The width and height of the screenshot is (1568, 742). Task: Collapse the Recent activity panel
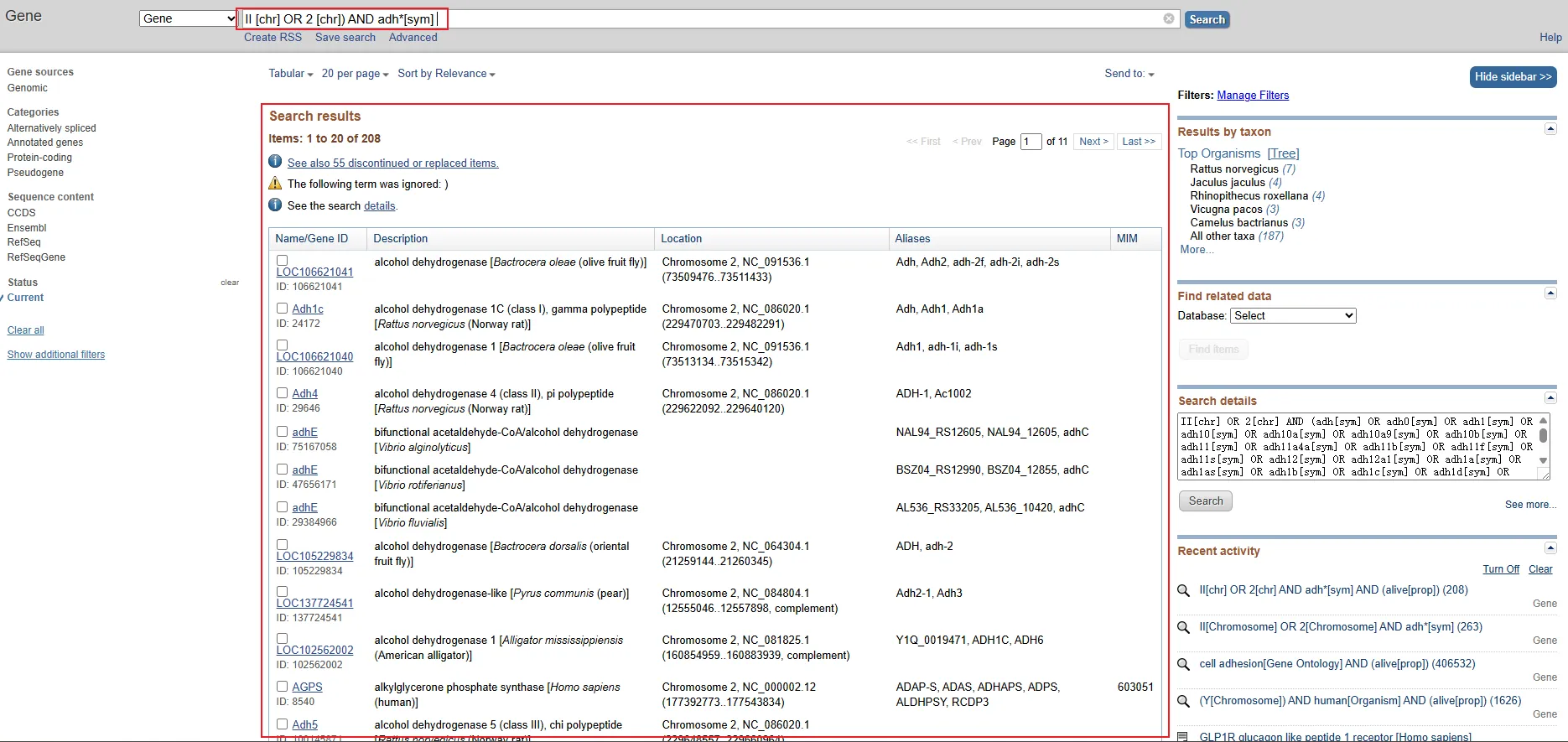point(1550,548)
